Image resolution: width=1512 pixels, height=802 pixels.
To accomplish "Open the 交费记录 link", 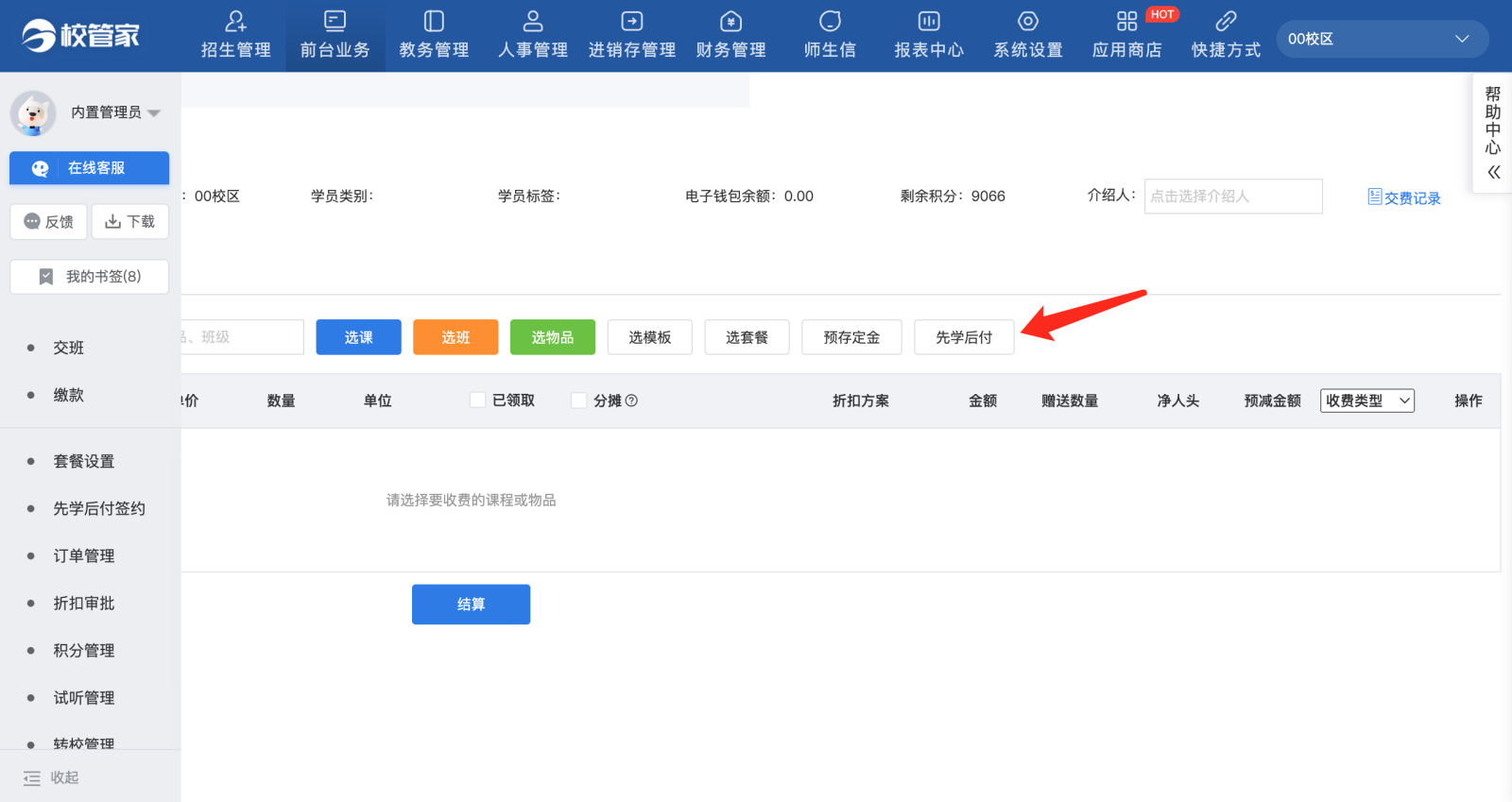I will [x=1404, y=197].
